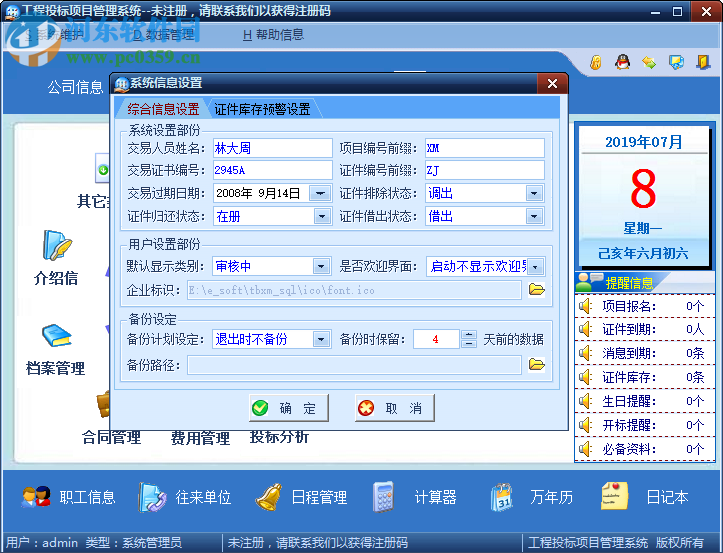The width and height of the screenshot is (723, 553).
Task: Edit the 交易人员姓名 field
Action: (x=273, y=148)
